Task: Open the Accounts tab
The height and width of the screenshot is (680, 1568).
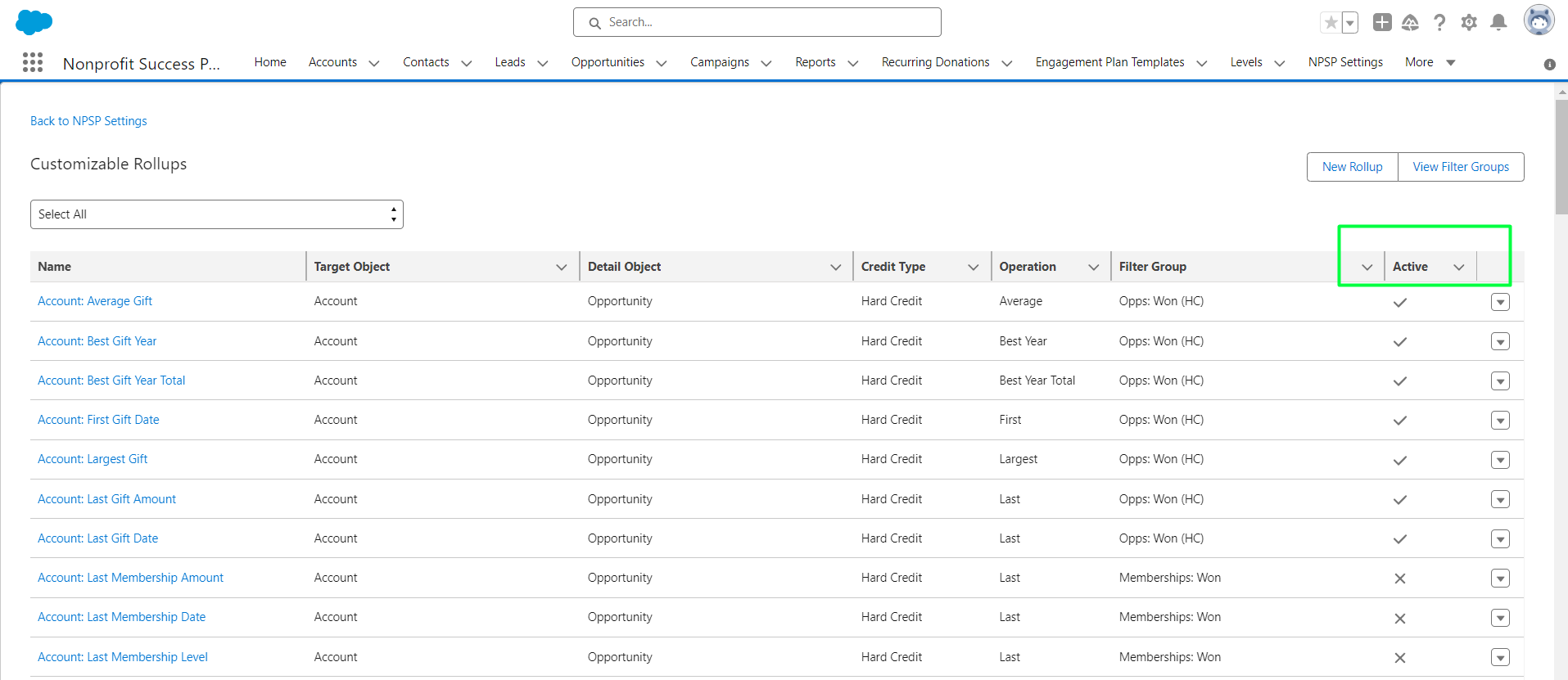Action: coord(332,62)
